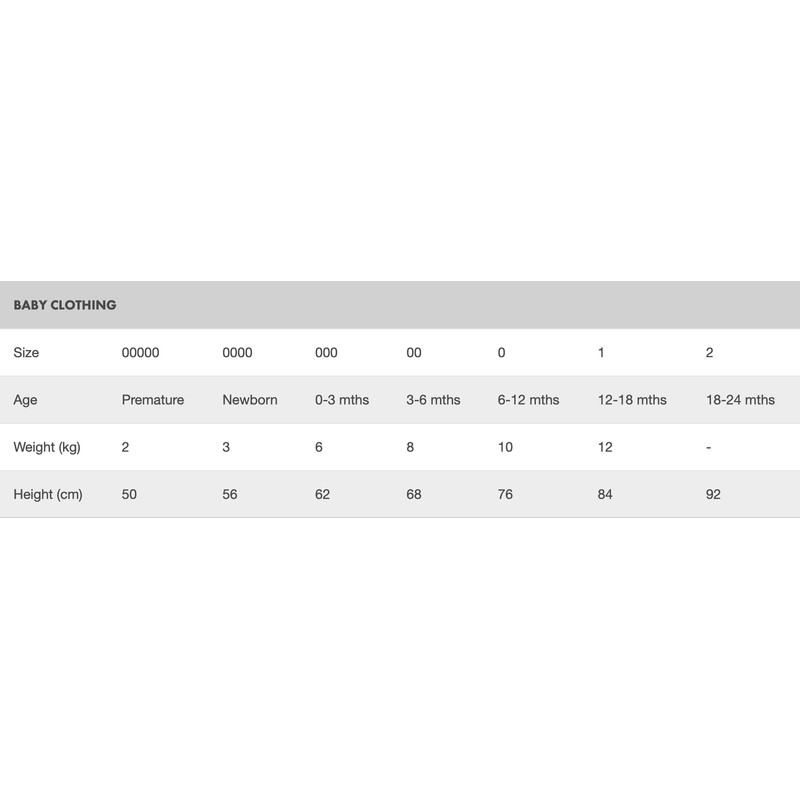This screenshot has height=800, width=800.
Task: Click the size 0000 cell
Action: coord(237,353)
